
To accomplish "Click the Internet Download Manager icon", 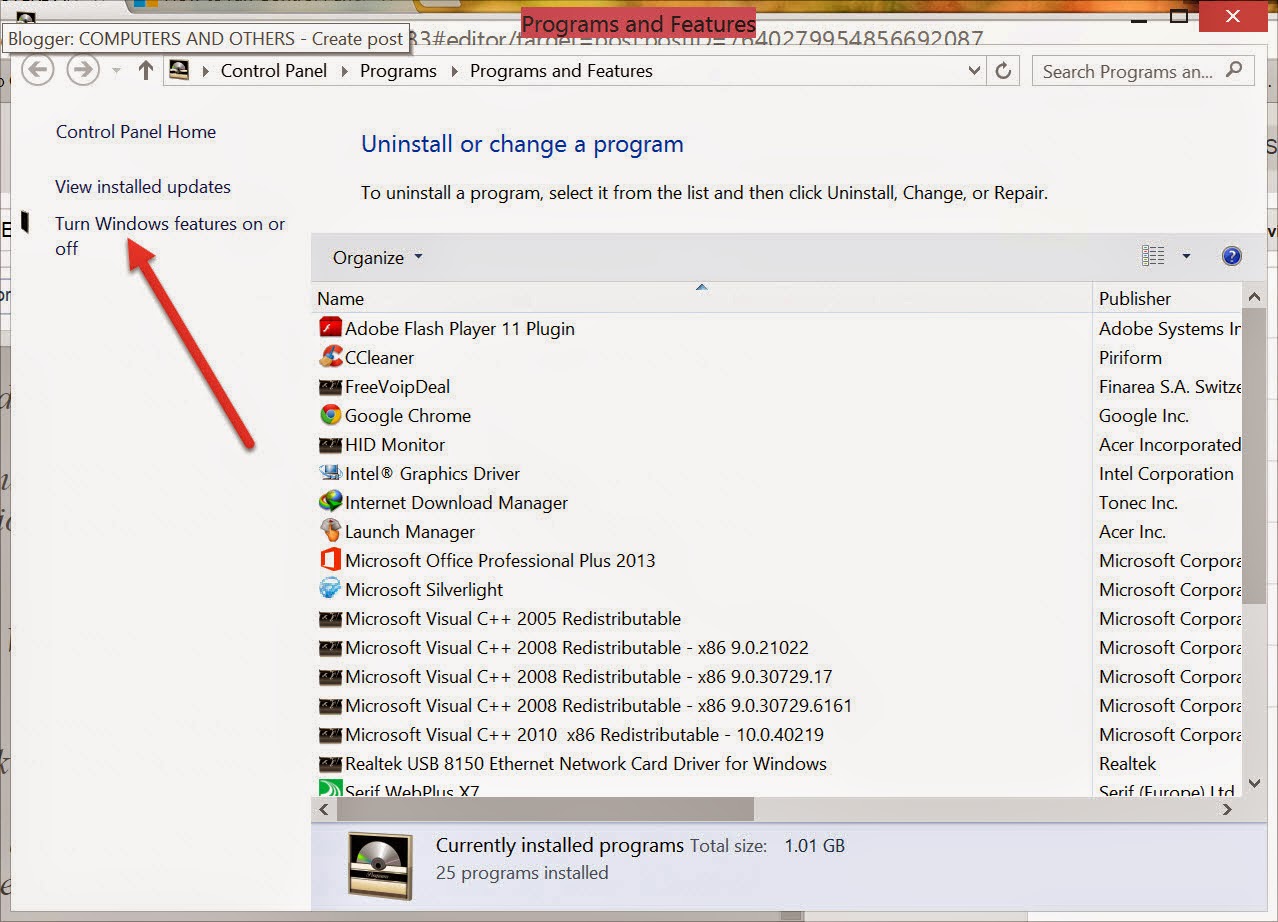I will [330, 502].
